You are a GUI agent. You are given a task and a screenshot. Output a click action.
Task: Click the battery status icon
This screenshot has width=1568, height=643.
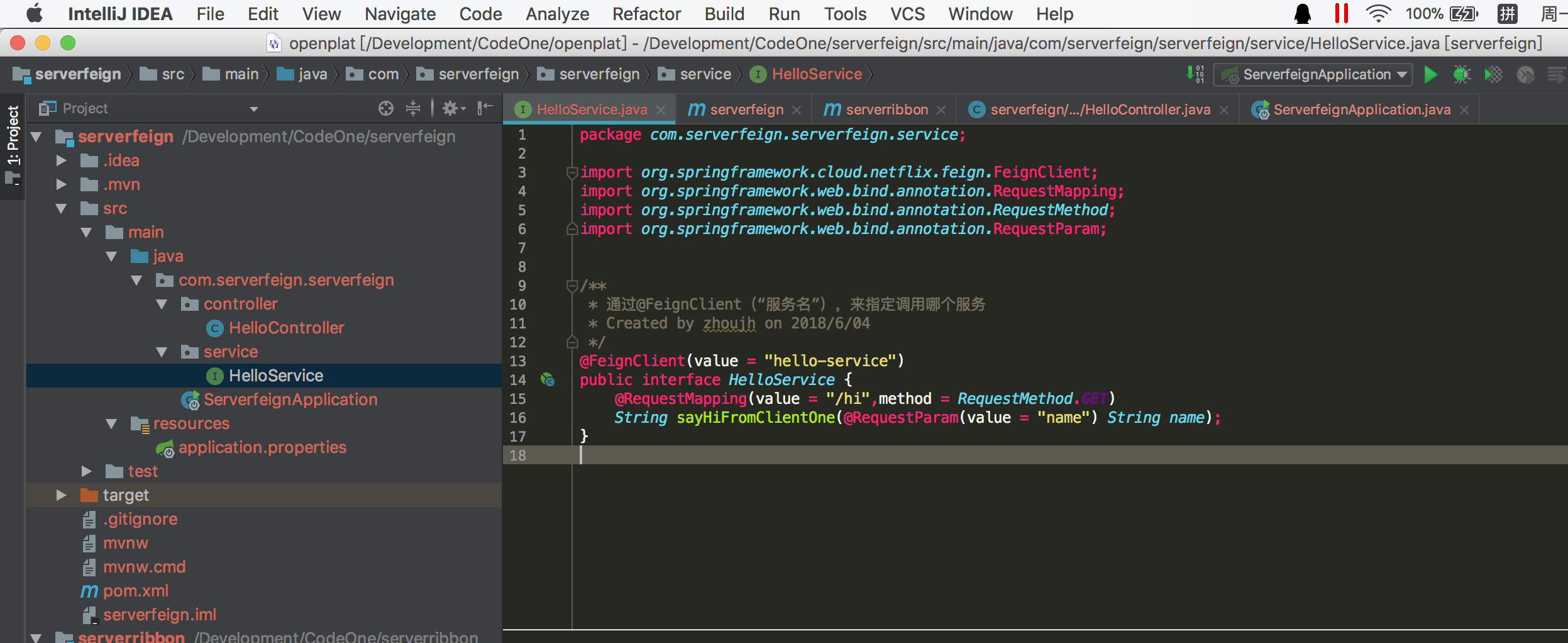point(1464,14)
